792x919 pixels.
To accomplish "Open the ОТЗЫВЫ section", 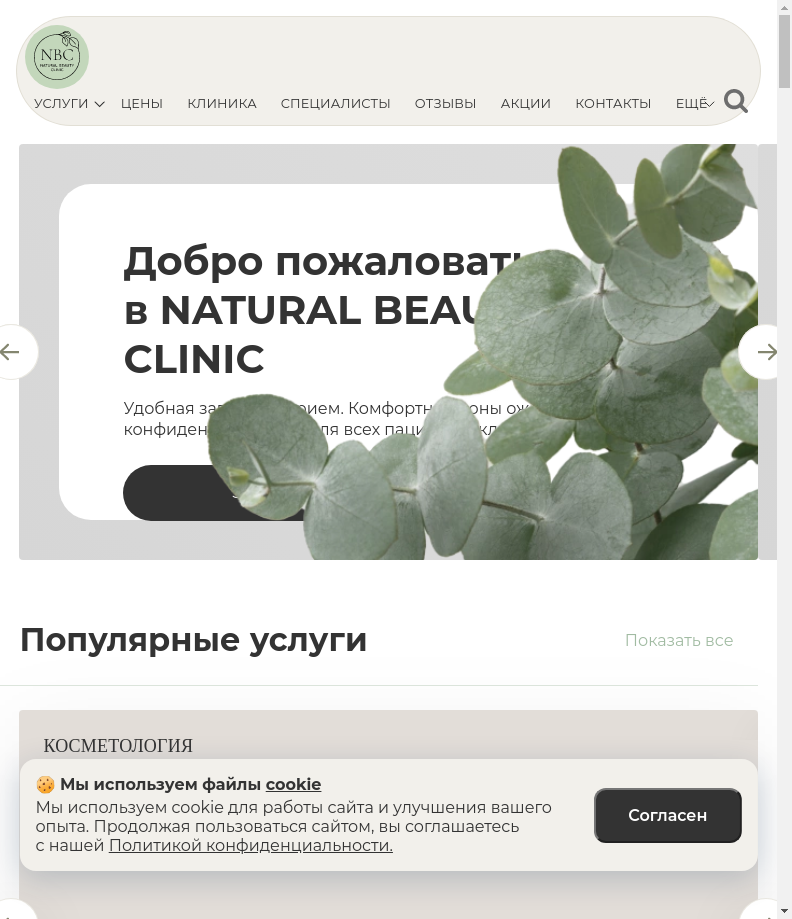I will point(446,104).
